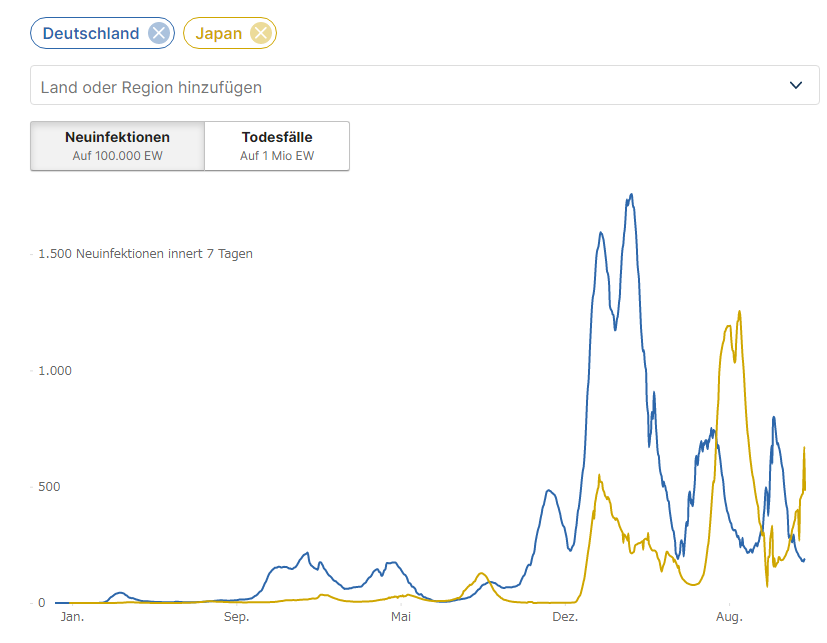This screenshot has width=827, height=643.
Task: Focus the 'Land oder Region hinzufügen' field
Action: 400,87
